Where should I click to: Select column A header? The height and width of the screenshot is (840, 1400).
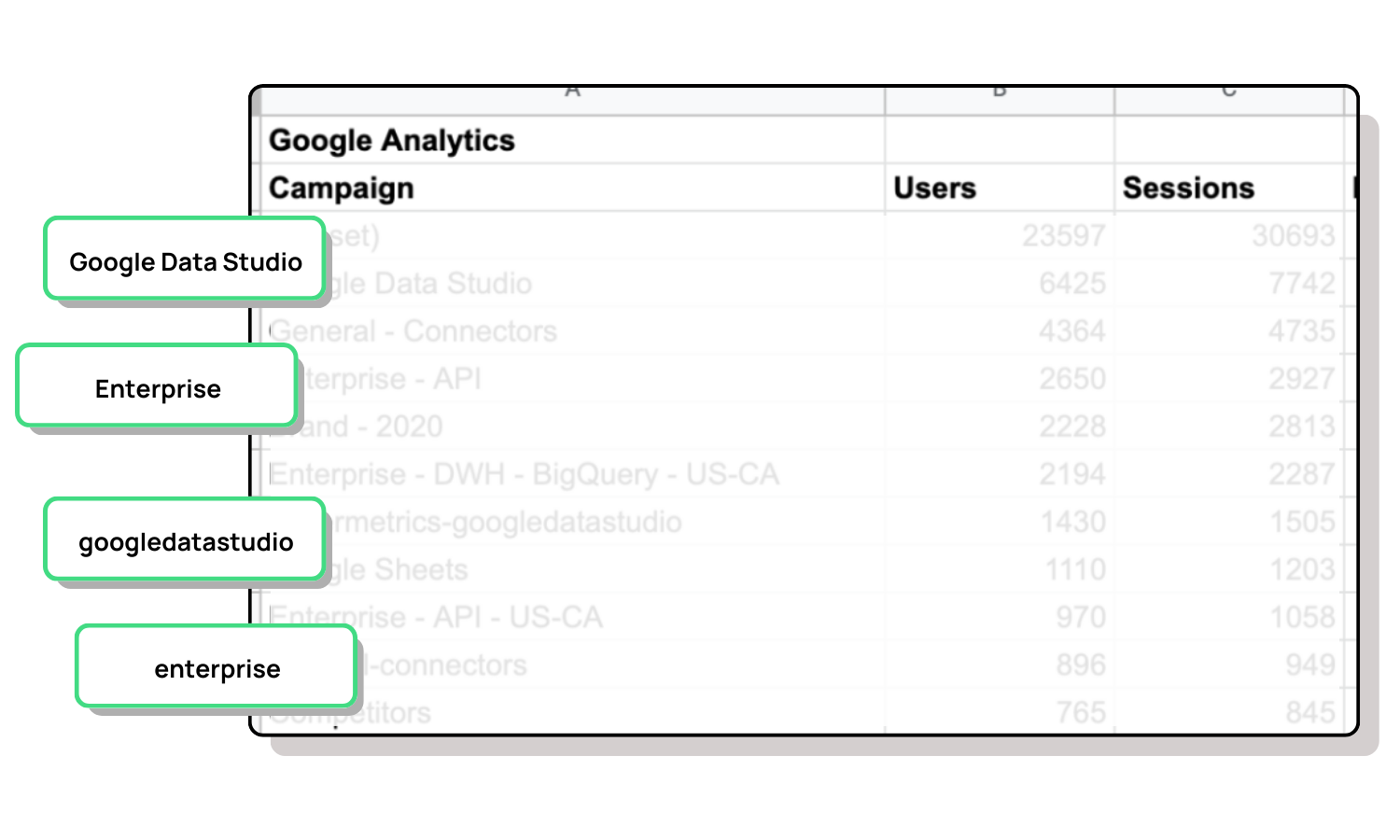coord(571,95)
